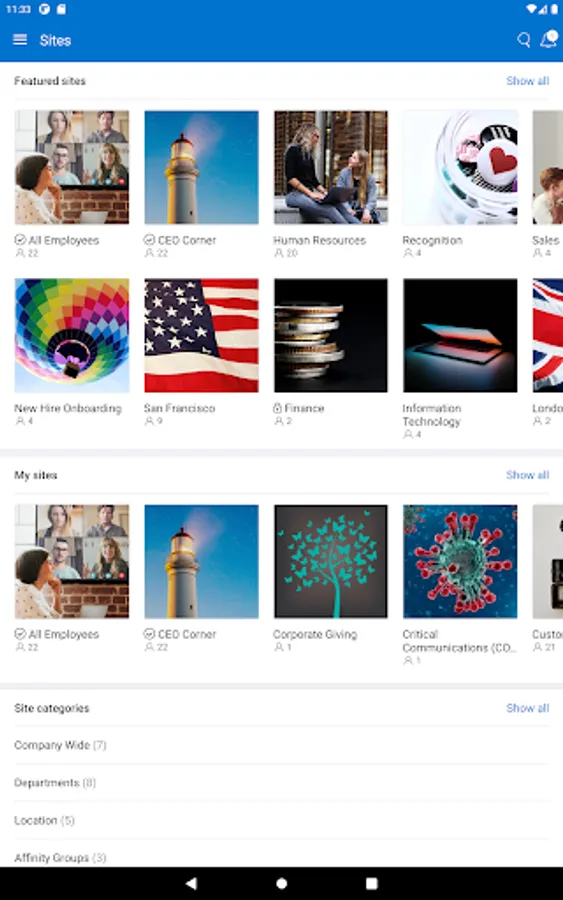Image resolution: width=563 pixels, height=900 pixels.
Task: Tap the Android recent apps square
Action: [x=371, y=883]
